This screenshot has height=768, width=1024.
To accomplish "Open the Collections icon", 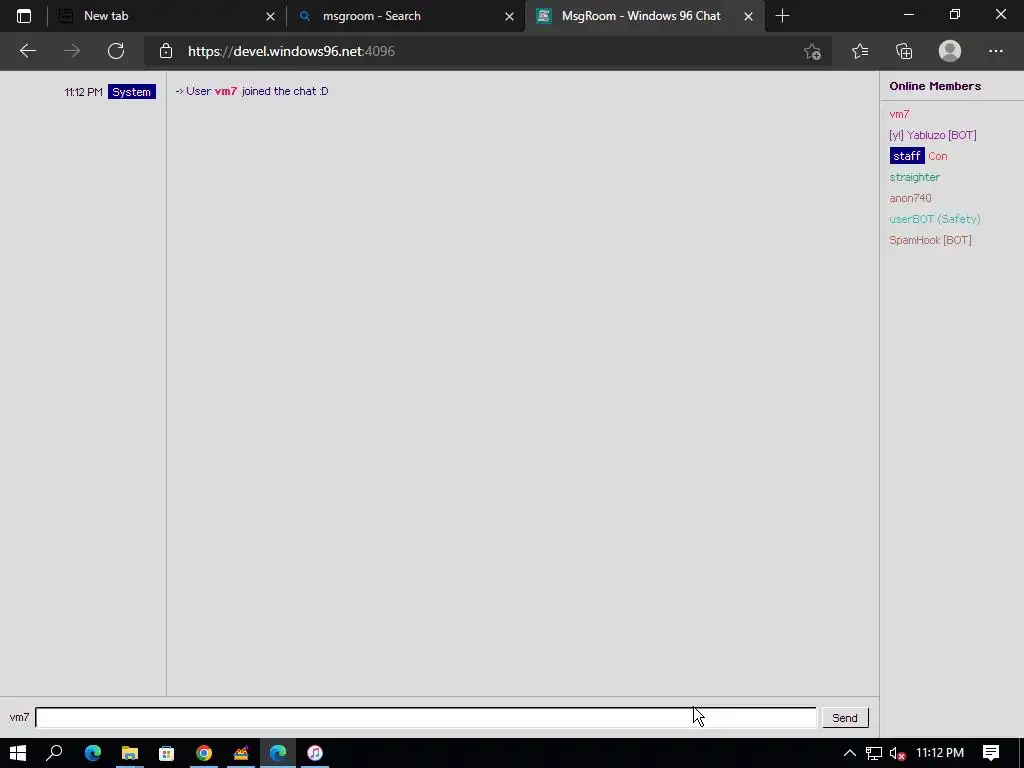I will pyautogui.click(x=904, y=51).
